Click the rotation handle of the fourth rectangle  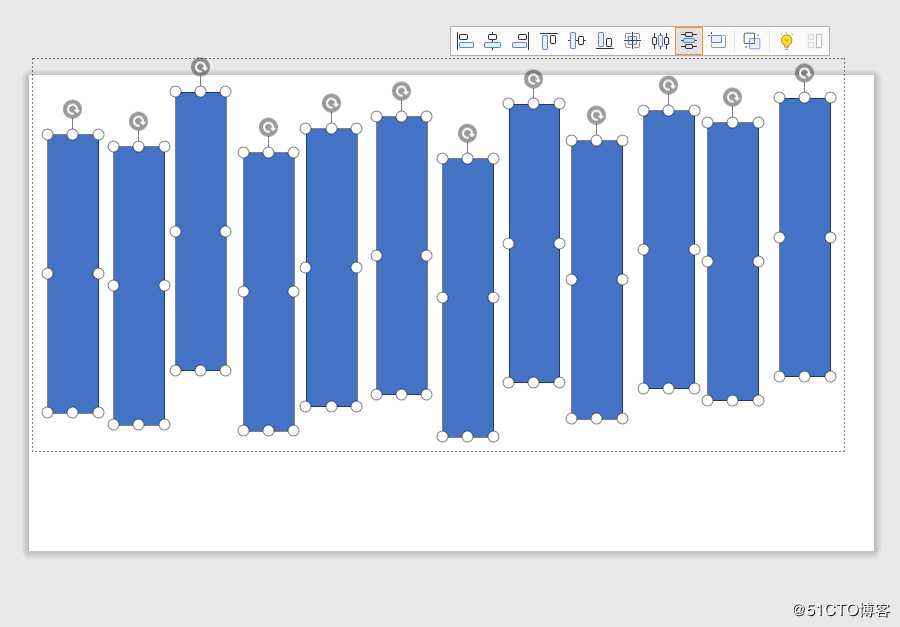click(x=268, y=127)
